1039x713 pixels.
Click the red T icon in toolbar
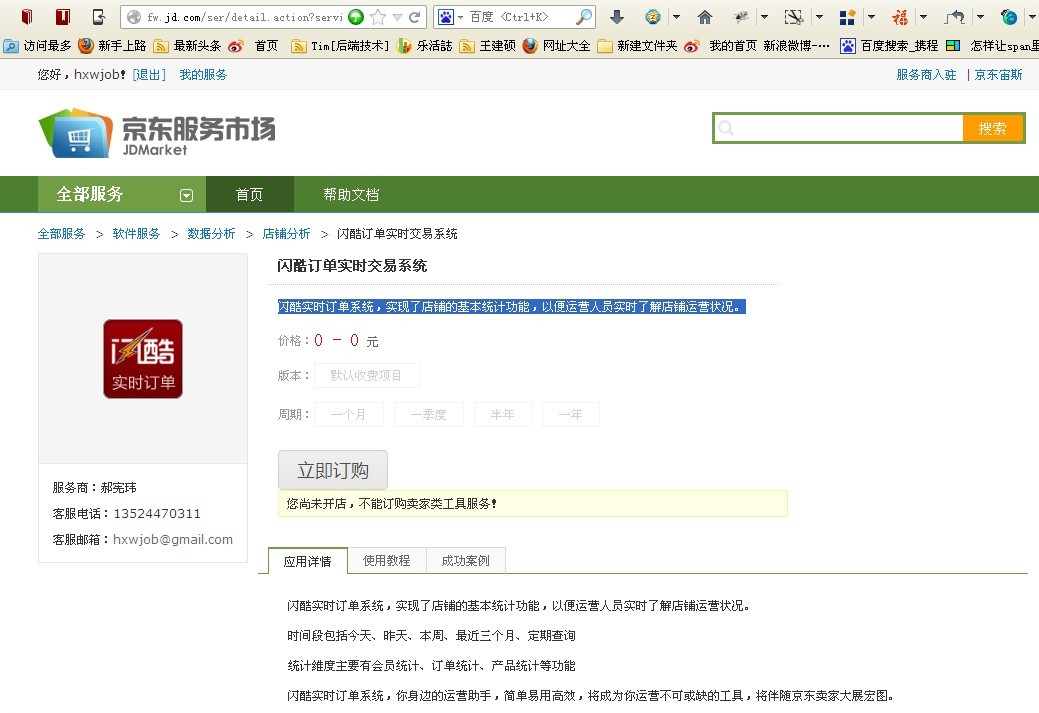tap(63, 17)
